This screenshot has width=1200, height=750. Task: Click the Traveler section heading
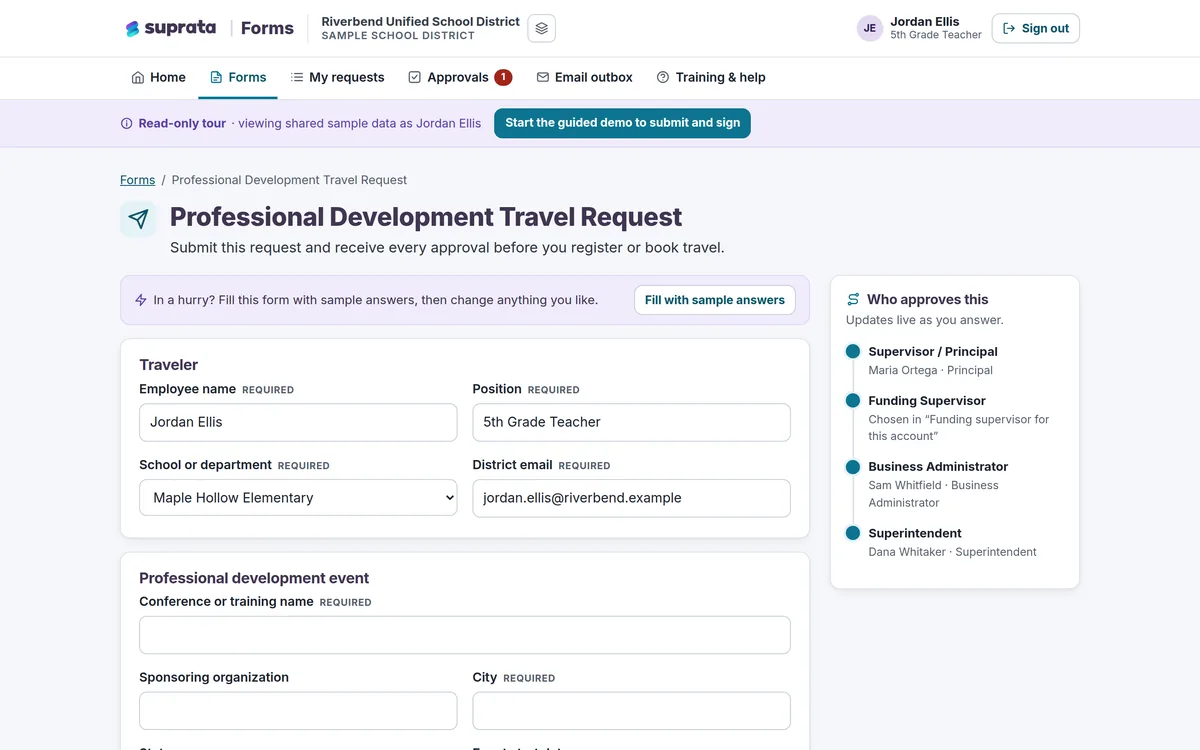pyautogui.click(x=169, y=365)
